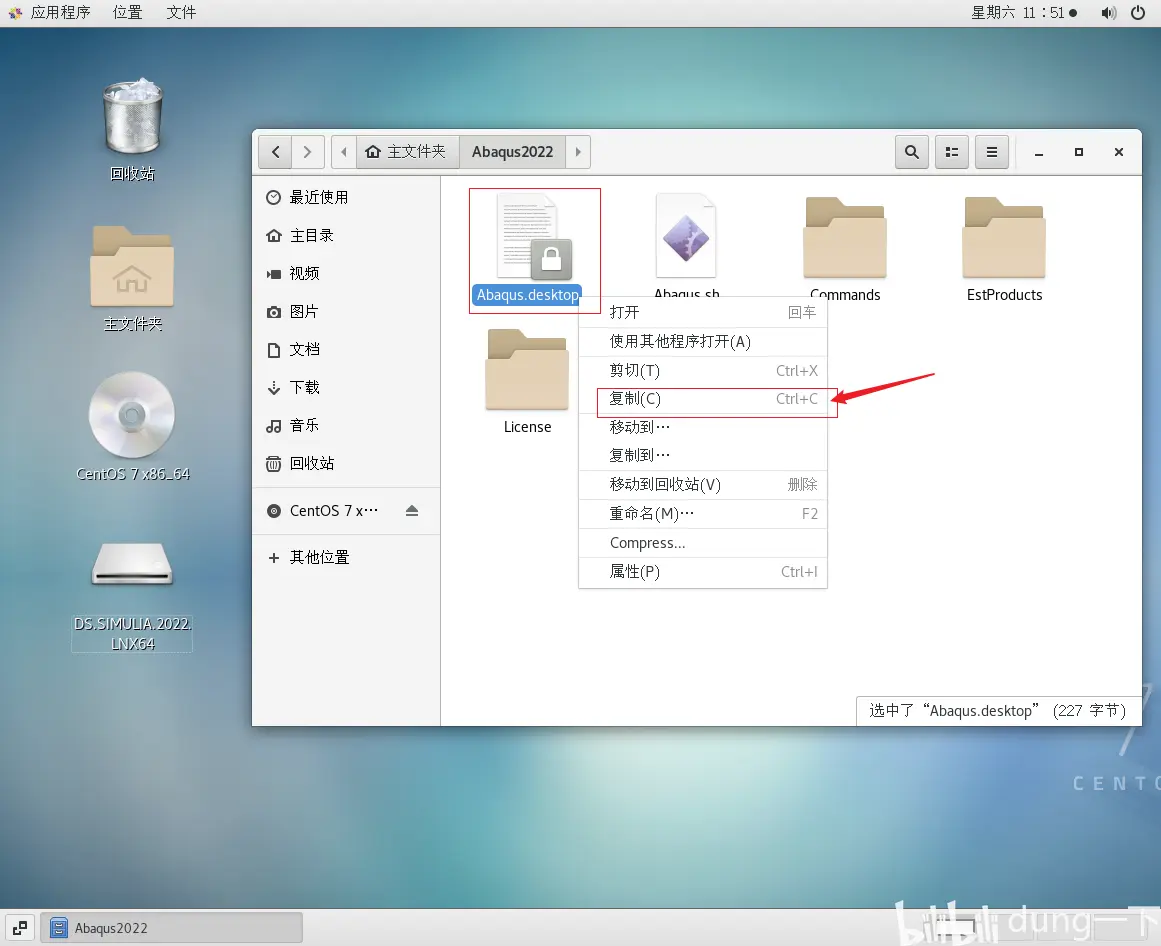
Task: Open the Places (位置) menu in top bar
Action: click(x=127, y=13)
